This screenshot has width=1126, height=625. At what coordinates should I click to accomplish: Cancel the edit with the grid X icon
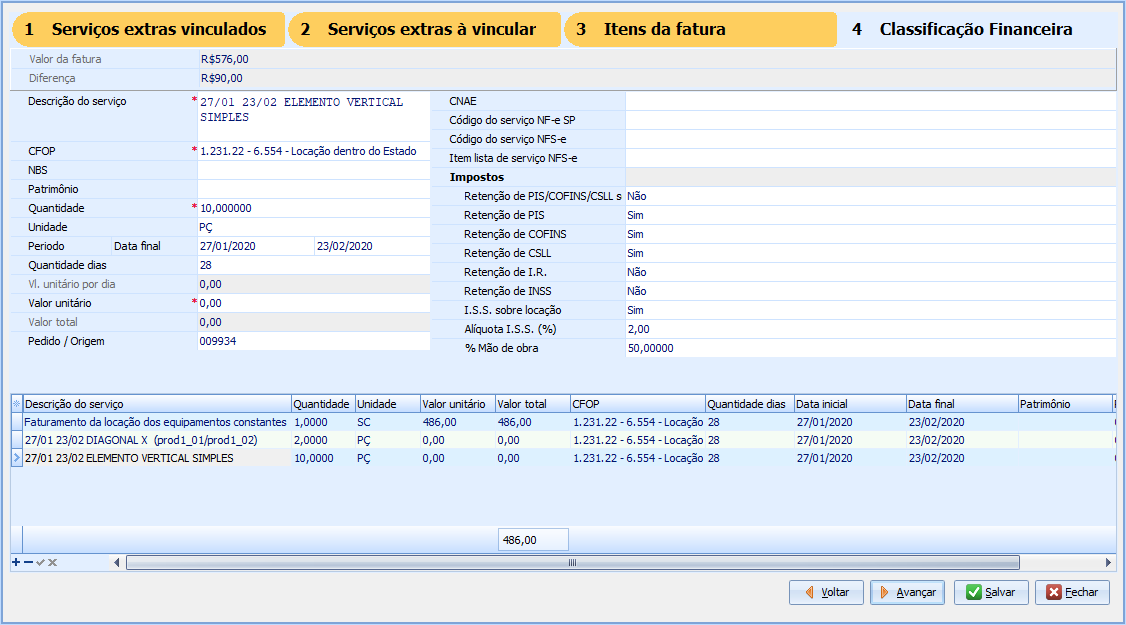point(52,562)
